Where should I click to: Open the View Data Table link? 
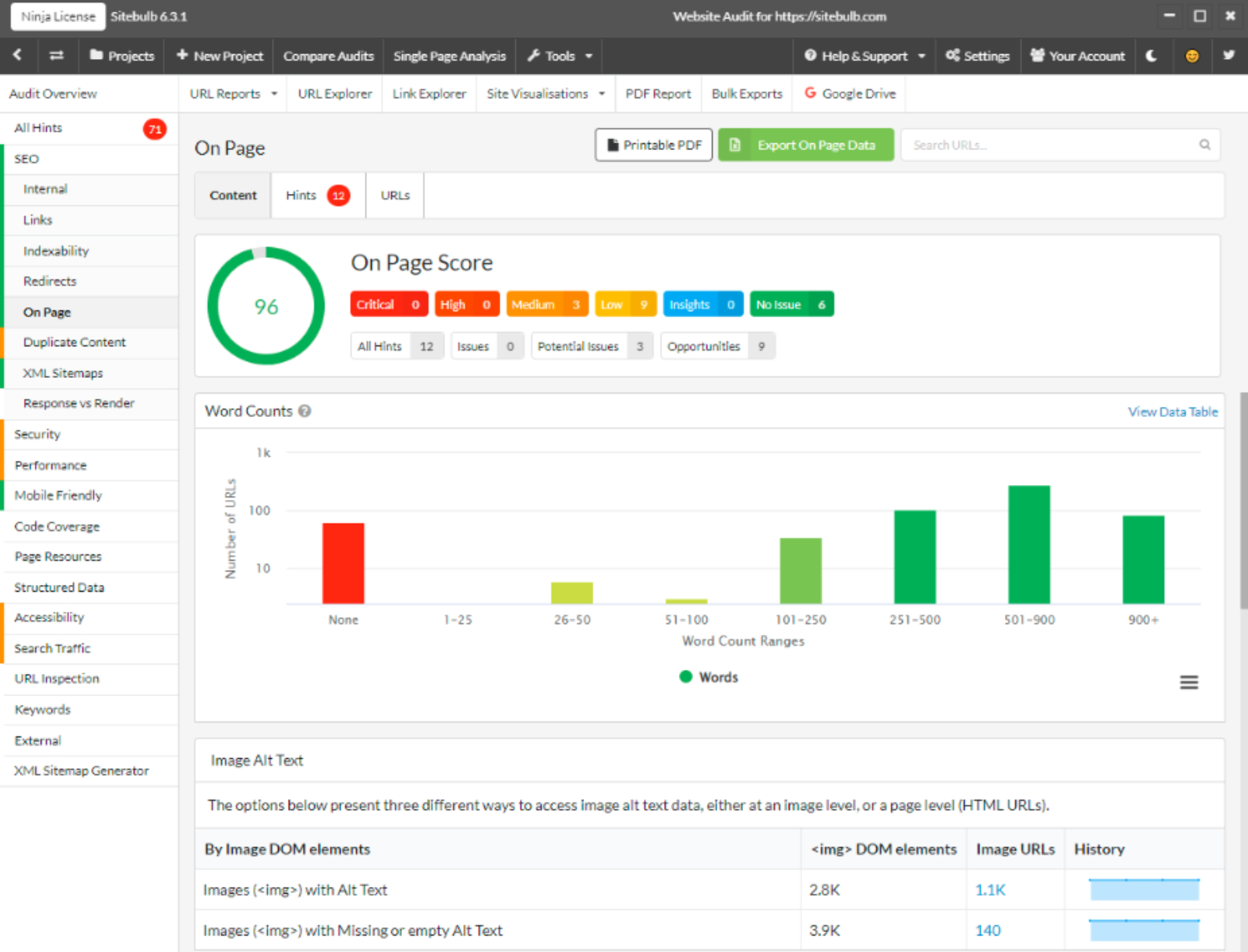pos(1172,411)
